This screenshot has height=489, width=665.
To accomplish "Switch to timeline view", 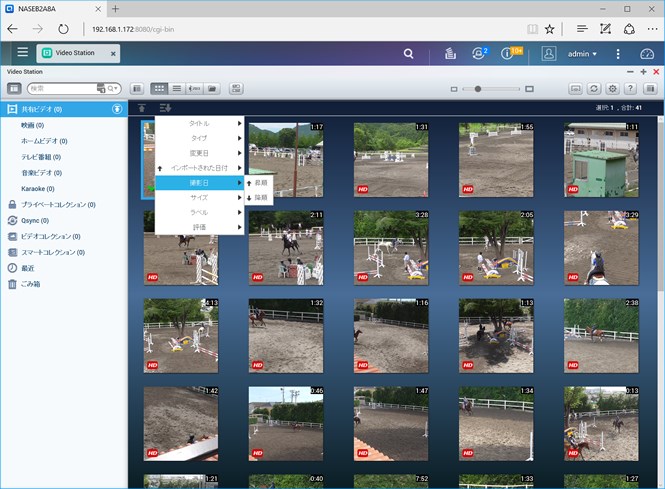I will [x=194, y=89].
